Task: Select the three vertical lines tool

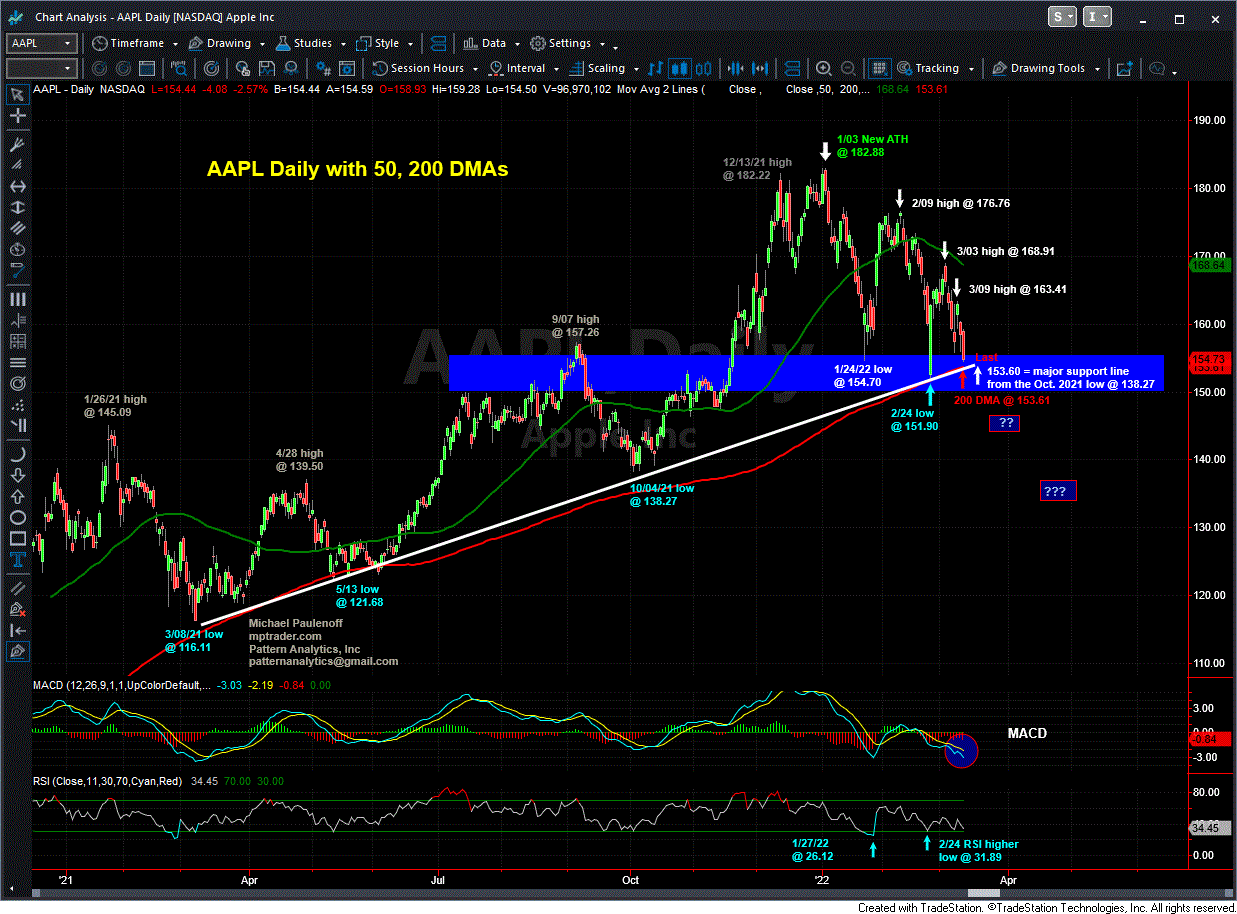Action: (x=18, y=298)
